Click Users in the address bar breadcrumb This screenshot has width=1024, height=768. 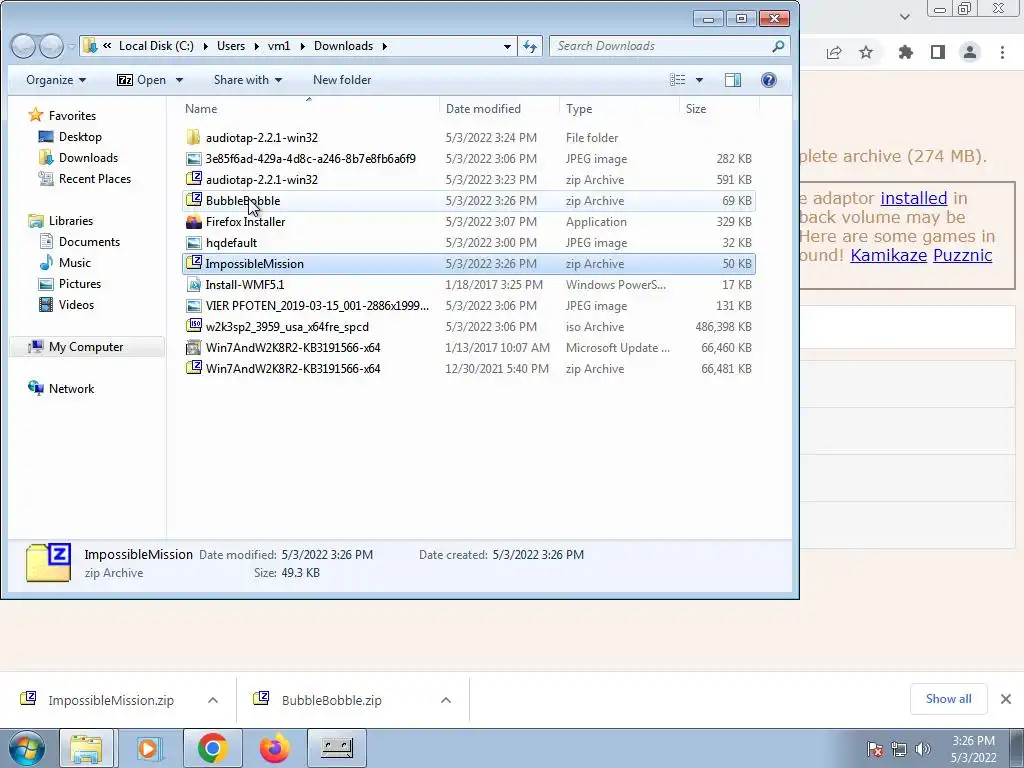pos(231,46)
